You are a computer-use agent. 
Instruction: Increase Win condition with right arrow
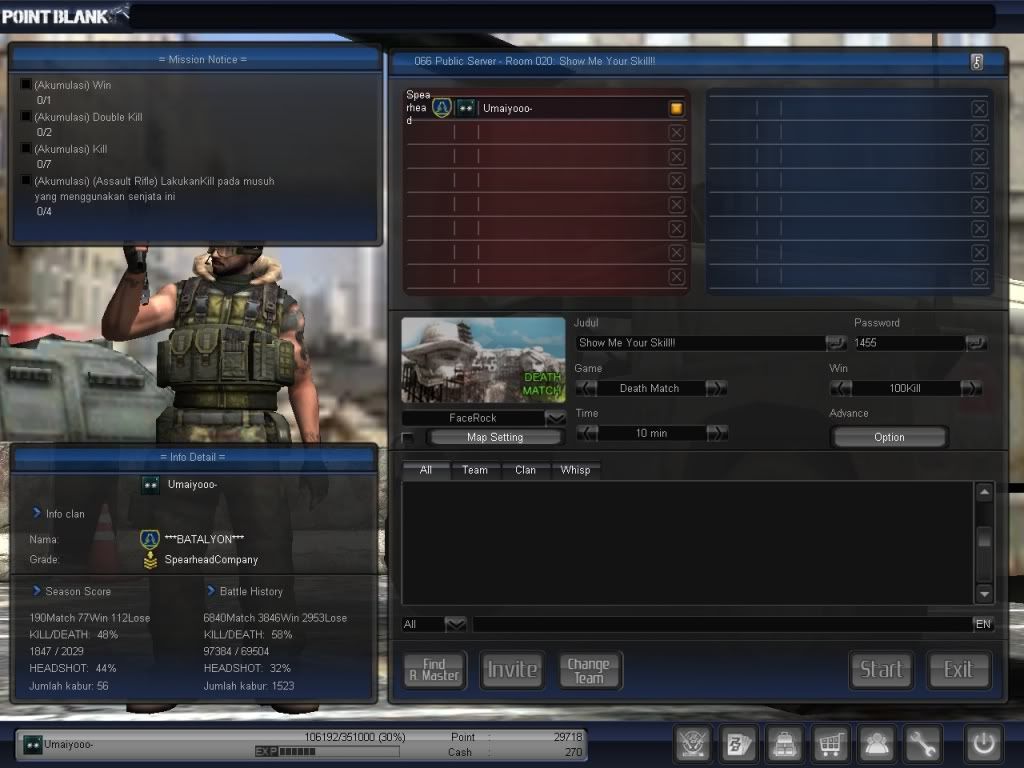coord(970,388)
